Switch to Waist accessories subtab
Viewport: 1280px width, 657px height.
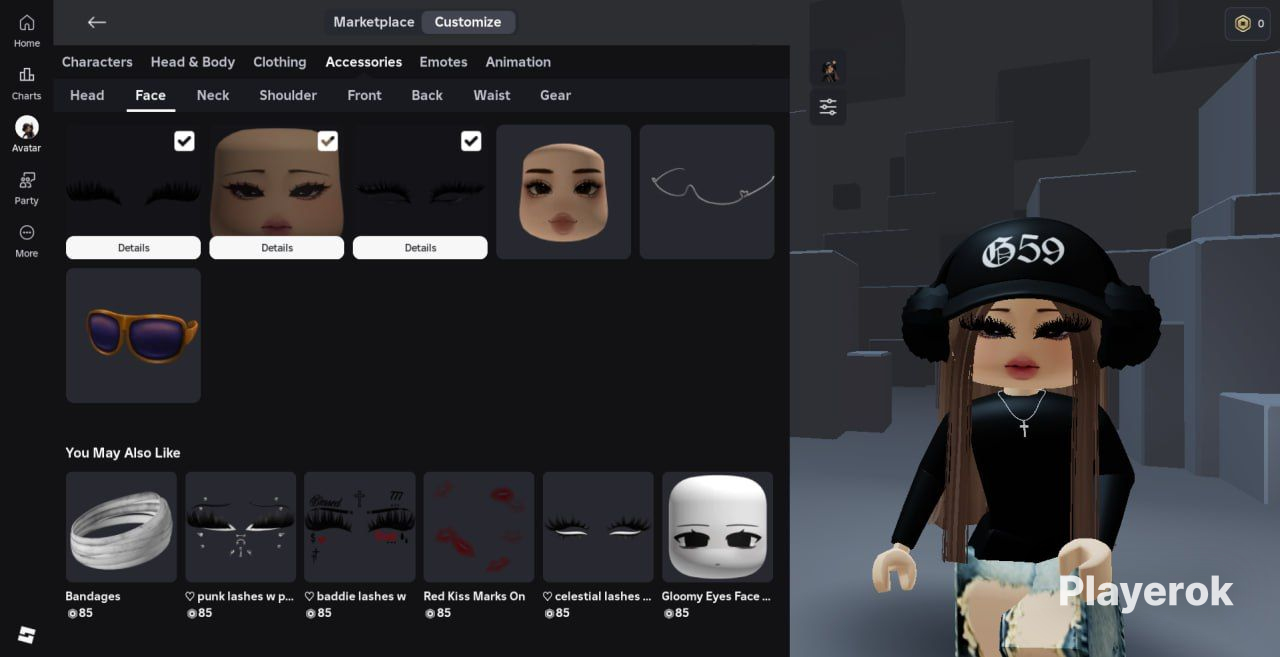coord(492,95)
